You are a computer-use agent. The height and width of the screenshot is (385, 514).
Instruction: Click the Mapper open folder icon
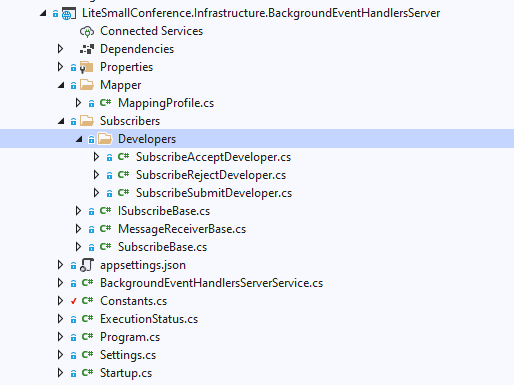(x=87, y=85)
